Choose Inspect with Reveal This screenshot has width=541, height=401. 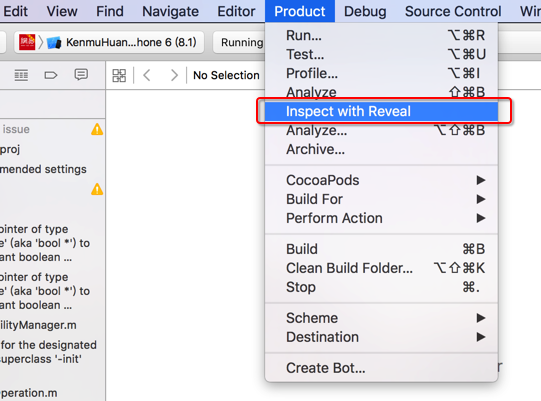[x=381, y=111]
